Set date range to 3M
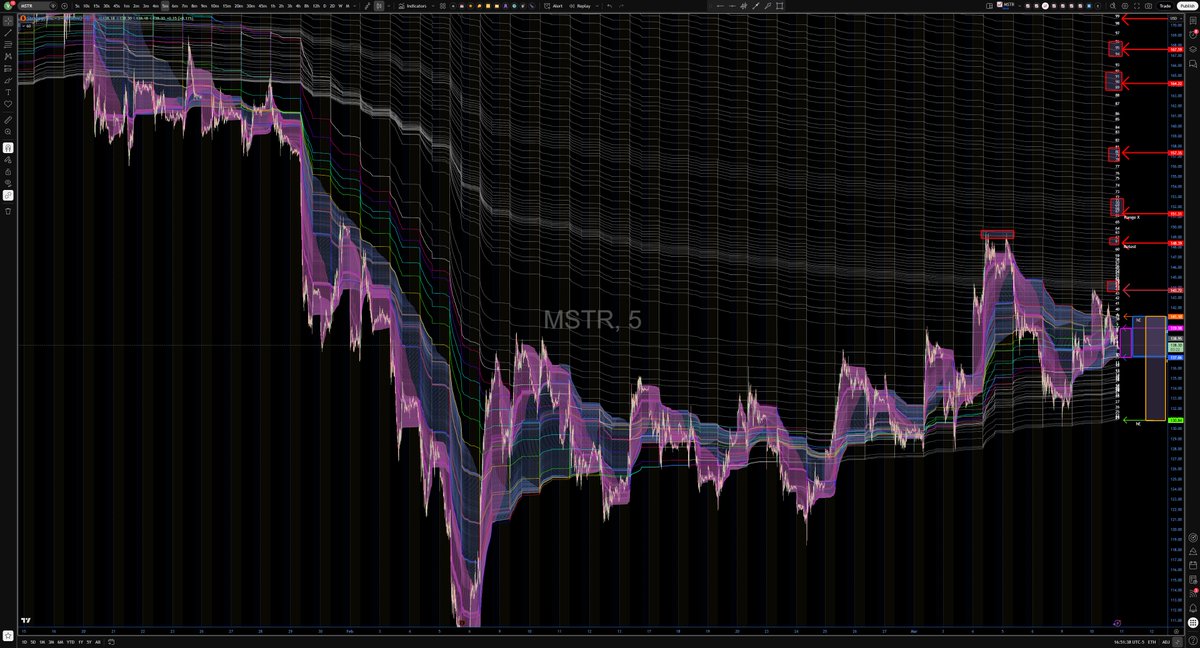 coord(51,642)
